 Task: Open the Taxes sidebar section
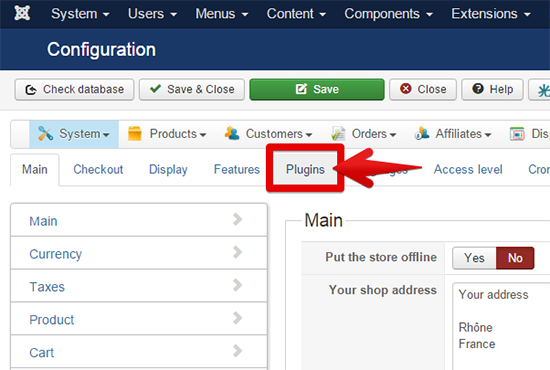point(139,286)
